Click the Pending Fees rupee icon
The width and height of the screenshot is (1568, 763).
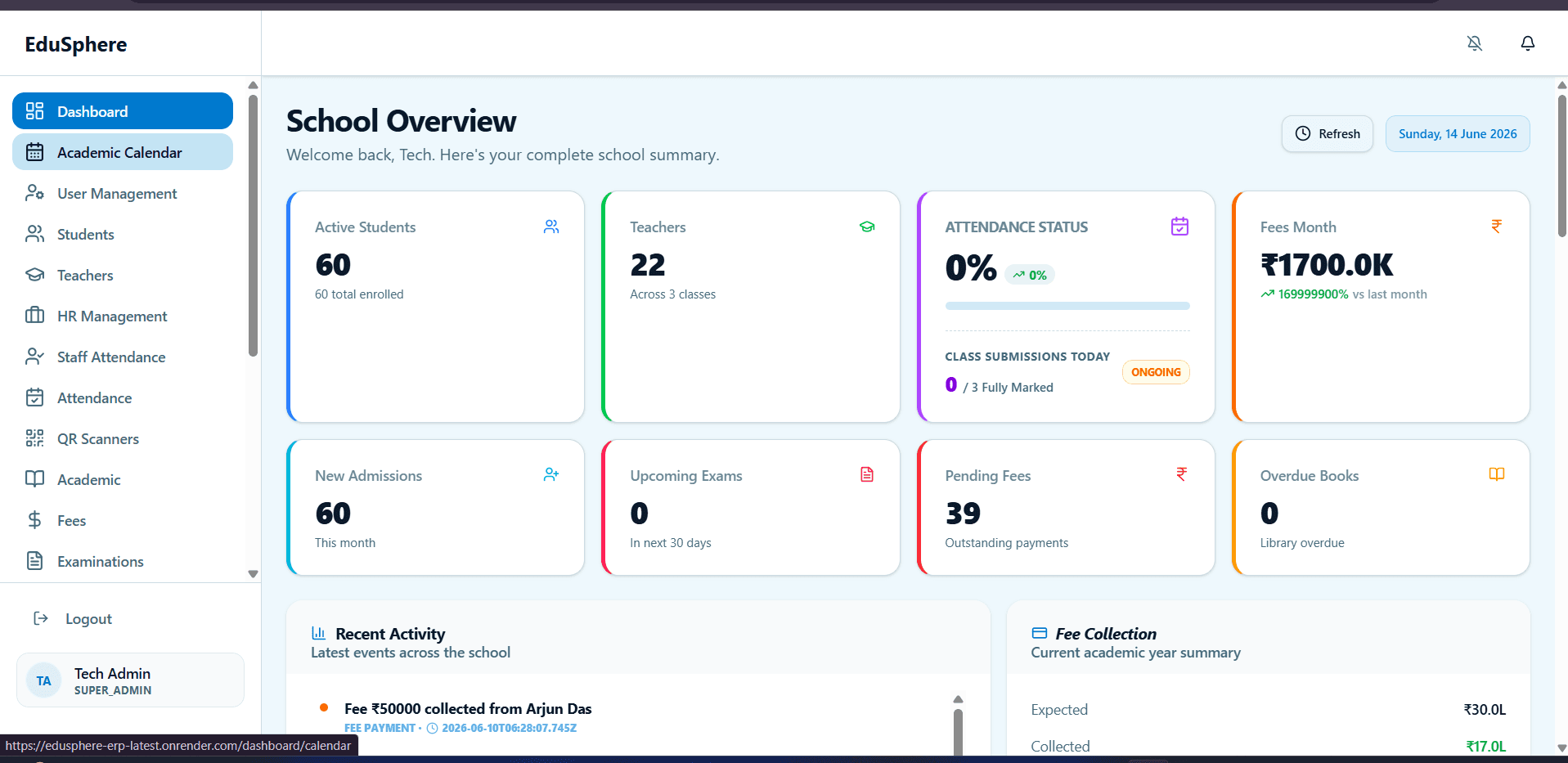point(1181,474)
